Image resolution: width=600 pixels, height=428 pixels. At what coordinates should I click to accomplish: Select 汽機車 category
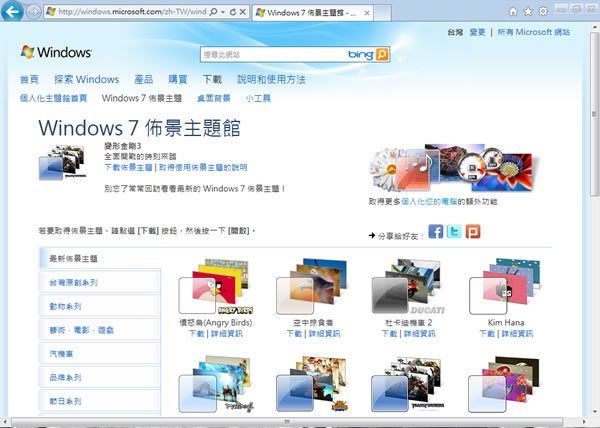(100, 353)
